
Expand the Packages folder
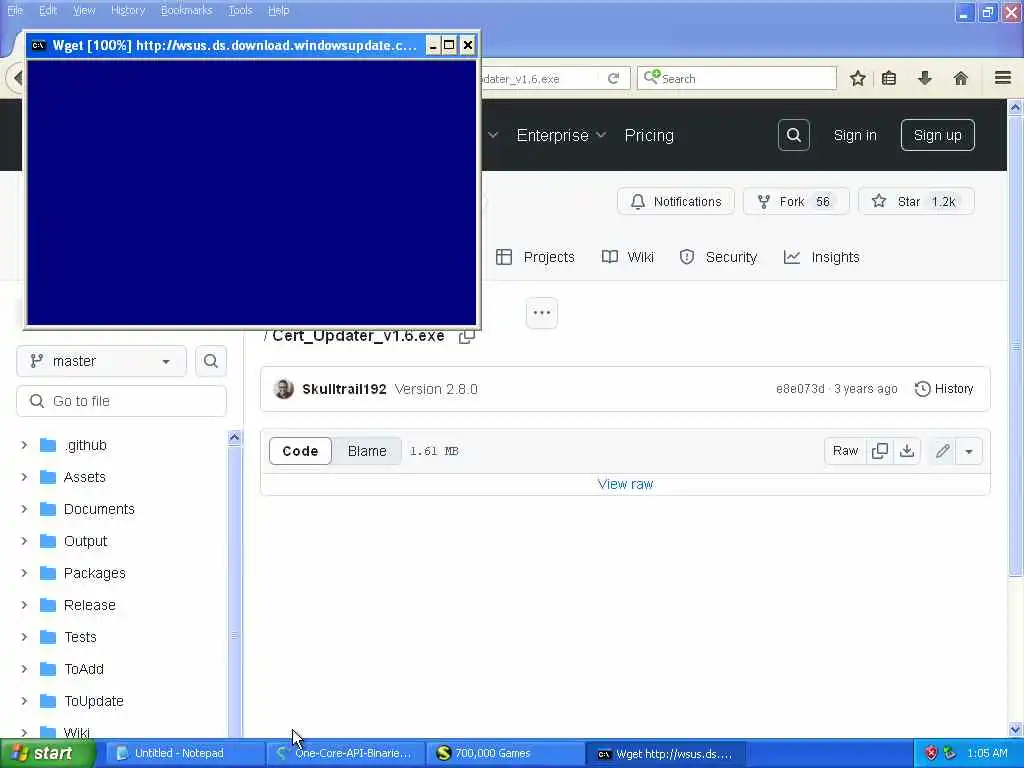[x=24, y=573]
